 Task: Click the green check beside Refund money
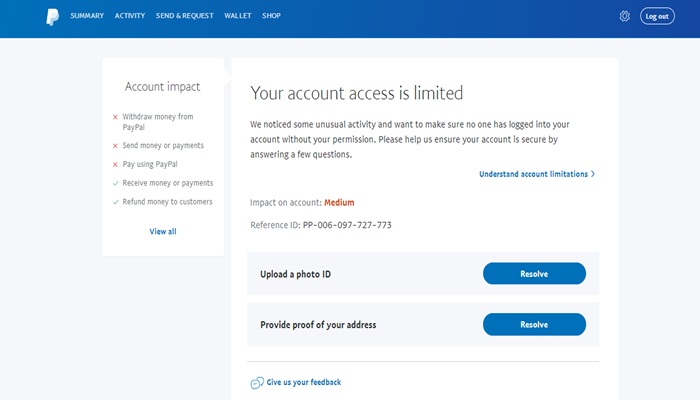click(115, 202)
